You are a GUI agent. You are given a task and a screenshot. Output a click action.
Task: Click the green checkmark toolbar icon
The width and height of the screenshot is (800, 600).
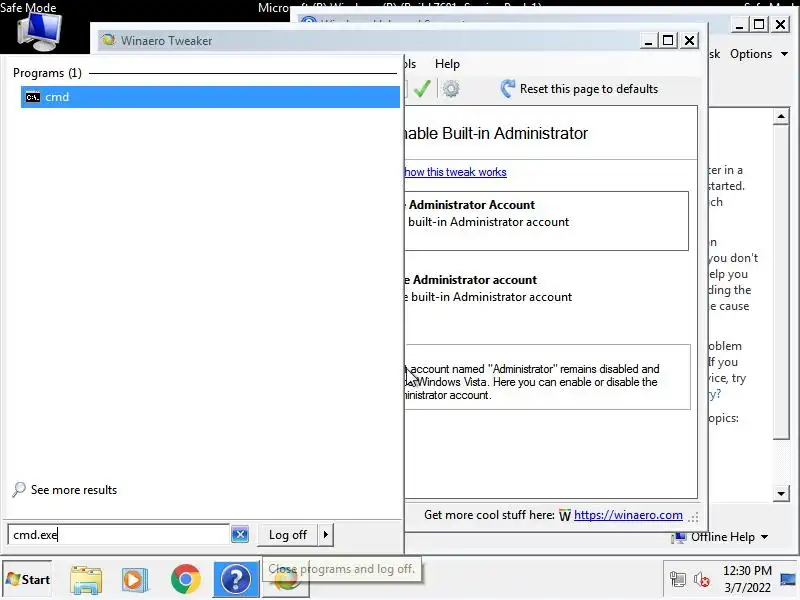[422, 88]
